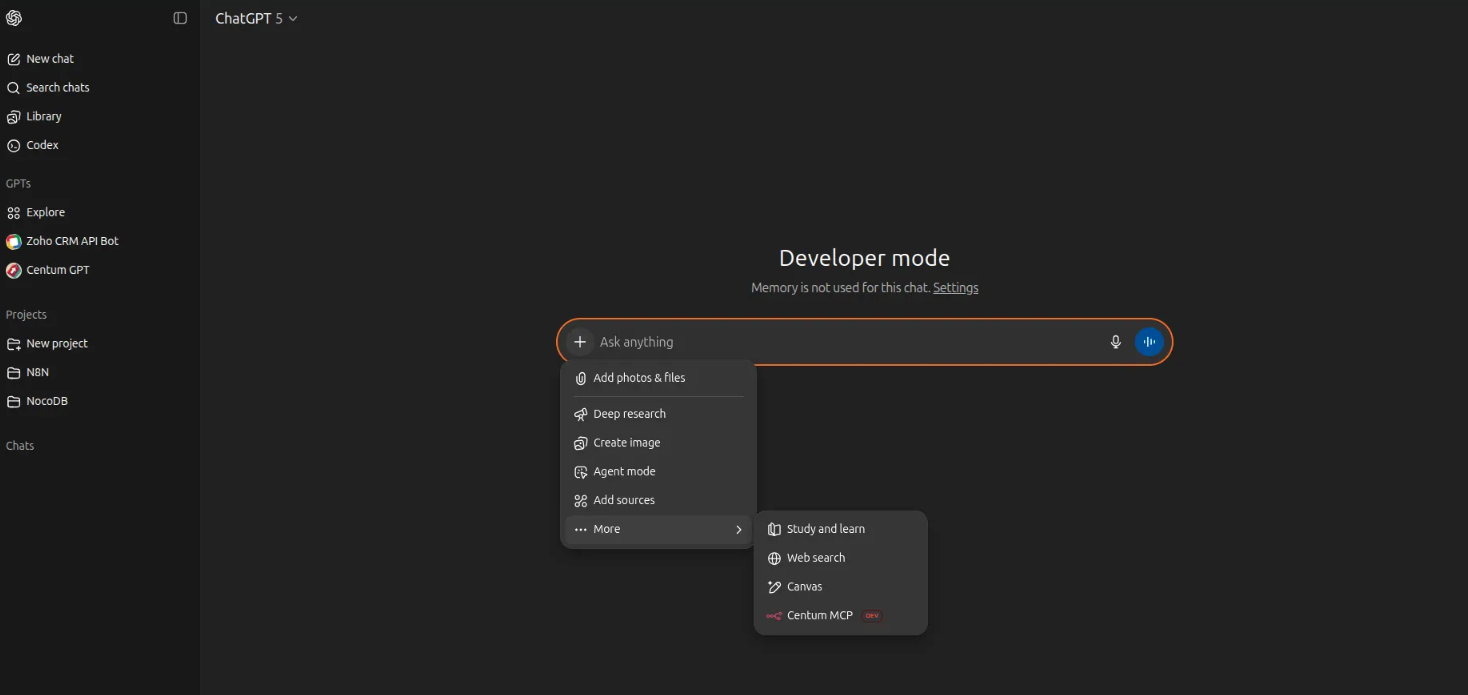Click the Codex terminal icon
1468x695 pixels.
[x=14, y=145]
